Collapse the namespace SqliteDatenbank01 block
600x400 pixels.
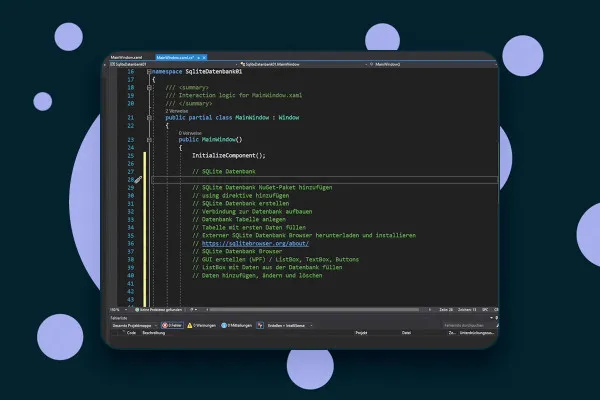(149, 72)
